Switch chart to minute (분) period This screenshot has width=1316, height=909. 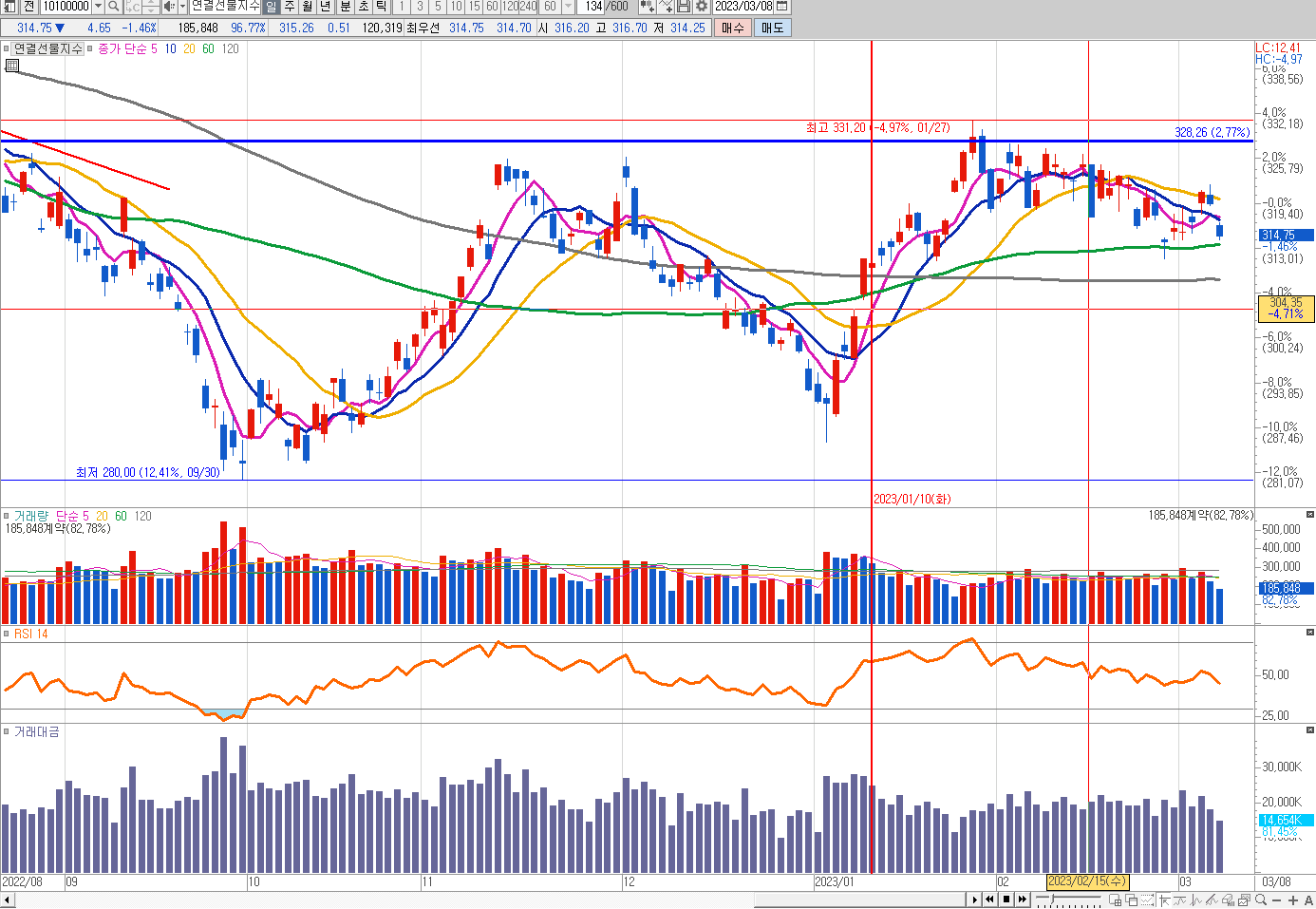(345, 7)
